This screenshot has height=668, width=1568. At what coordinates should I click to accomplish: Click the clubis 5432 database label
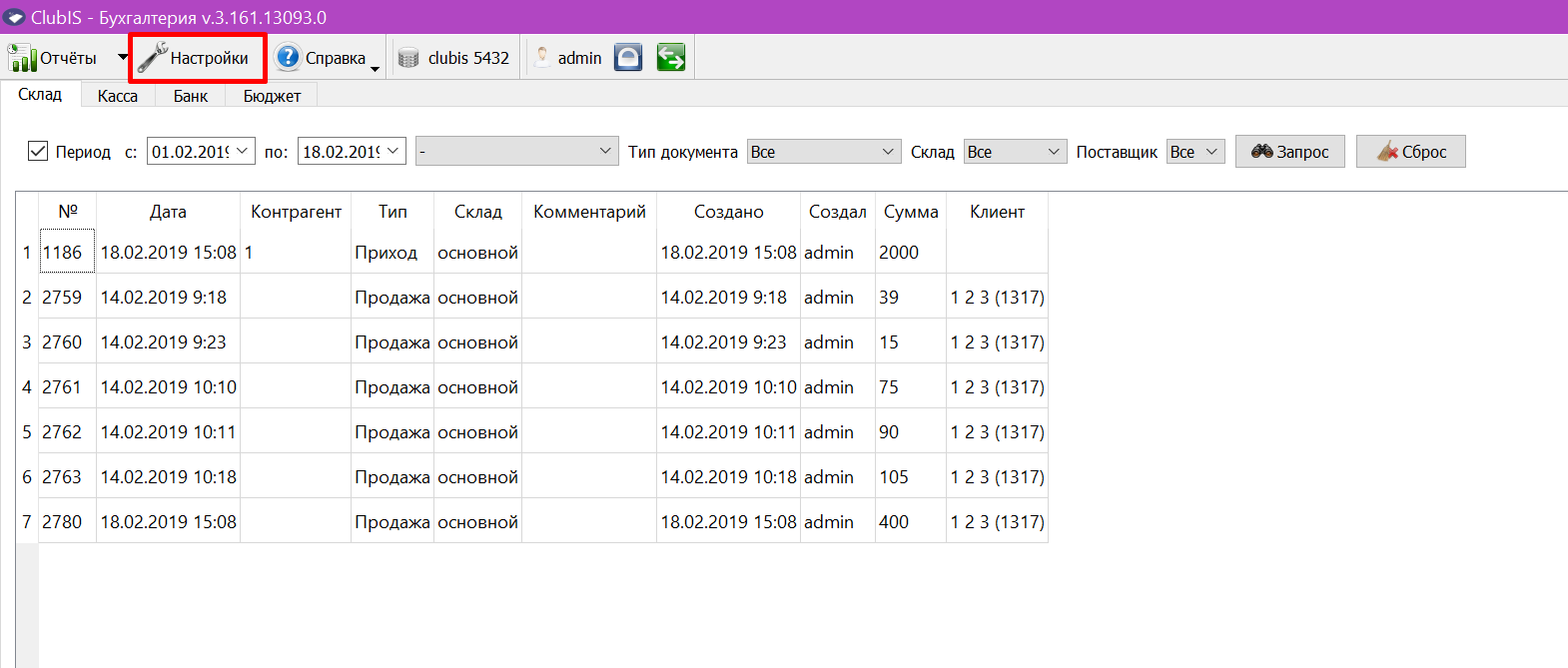click(x=468, y=58)
